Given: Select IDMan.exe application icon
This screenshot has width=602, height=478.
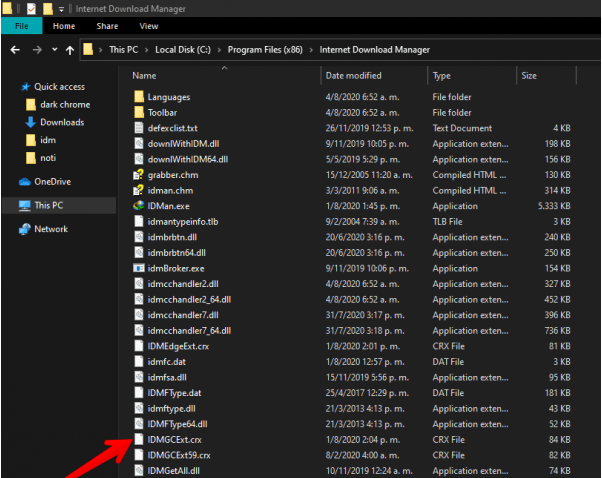Looking at the screenshot, I should click(139, 206).
